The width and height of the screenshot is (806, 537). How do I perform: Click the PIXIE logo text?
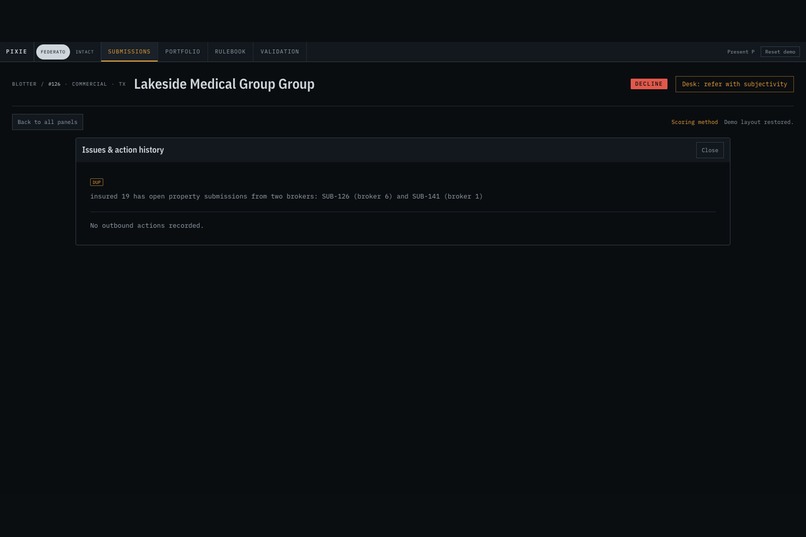16,51
